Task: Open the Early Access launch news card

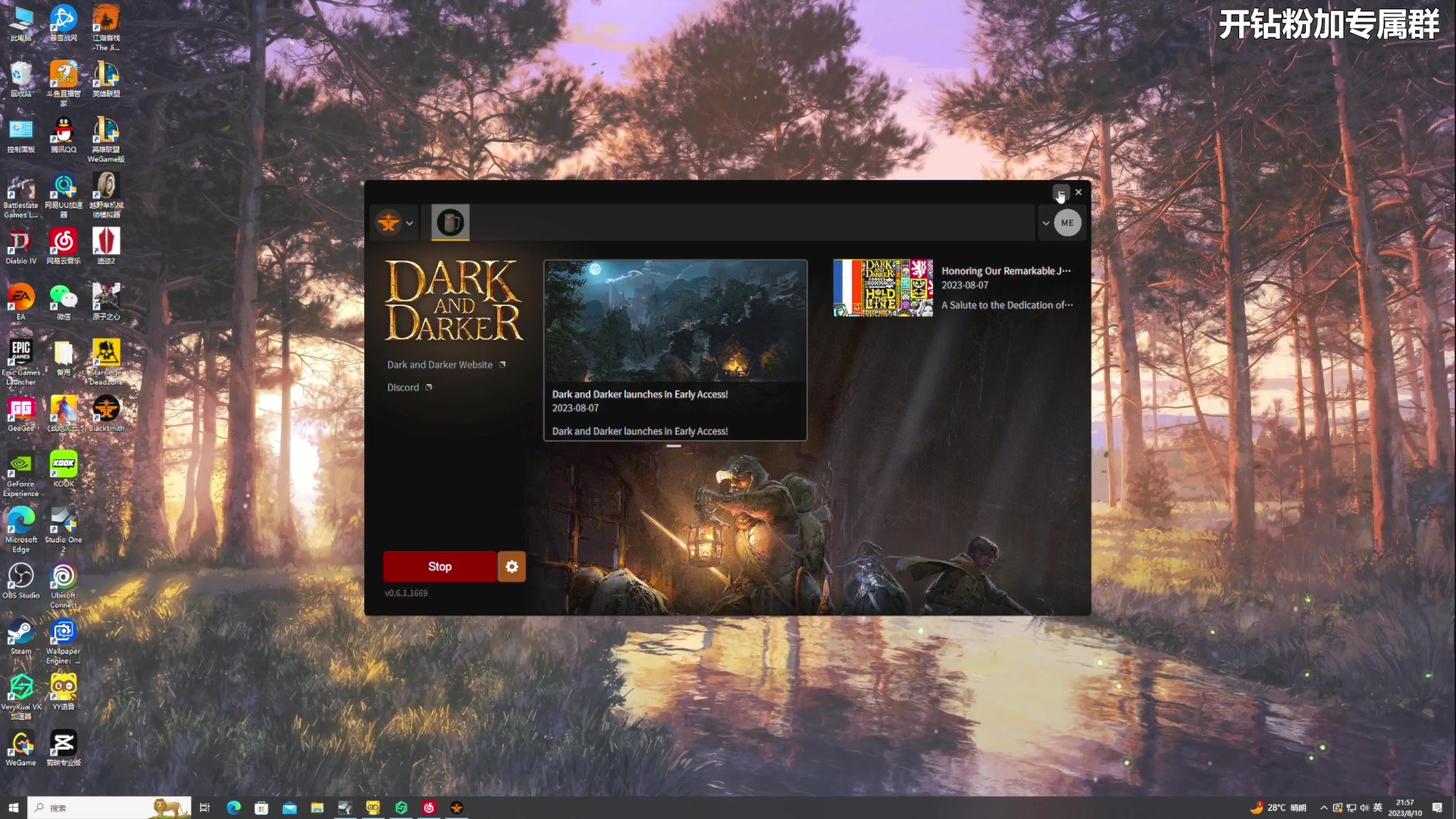Action: (x=675, y=350)
